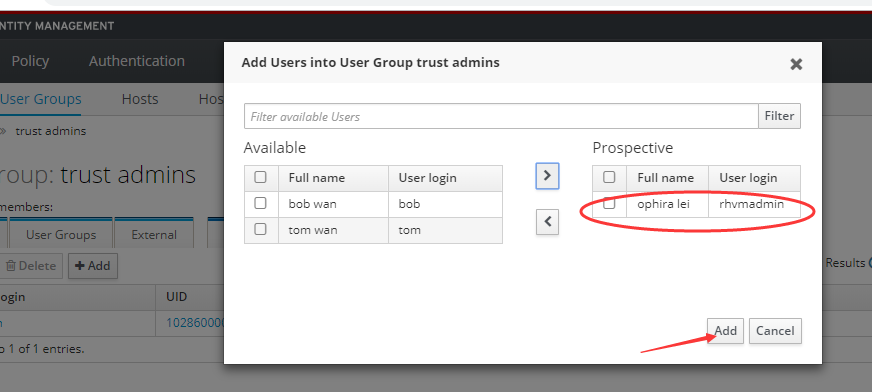This screenshot has height=392, width=872.
Task: Cancel the Add Users dialog
Action: pos(775,331)
